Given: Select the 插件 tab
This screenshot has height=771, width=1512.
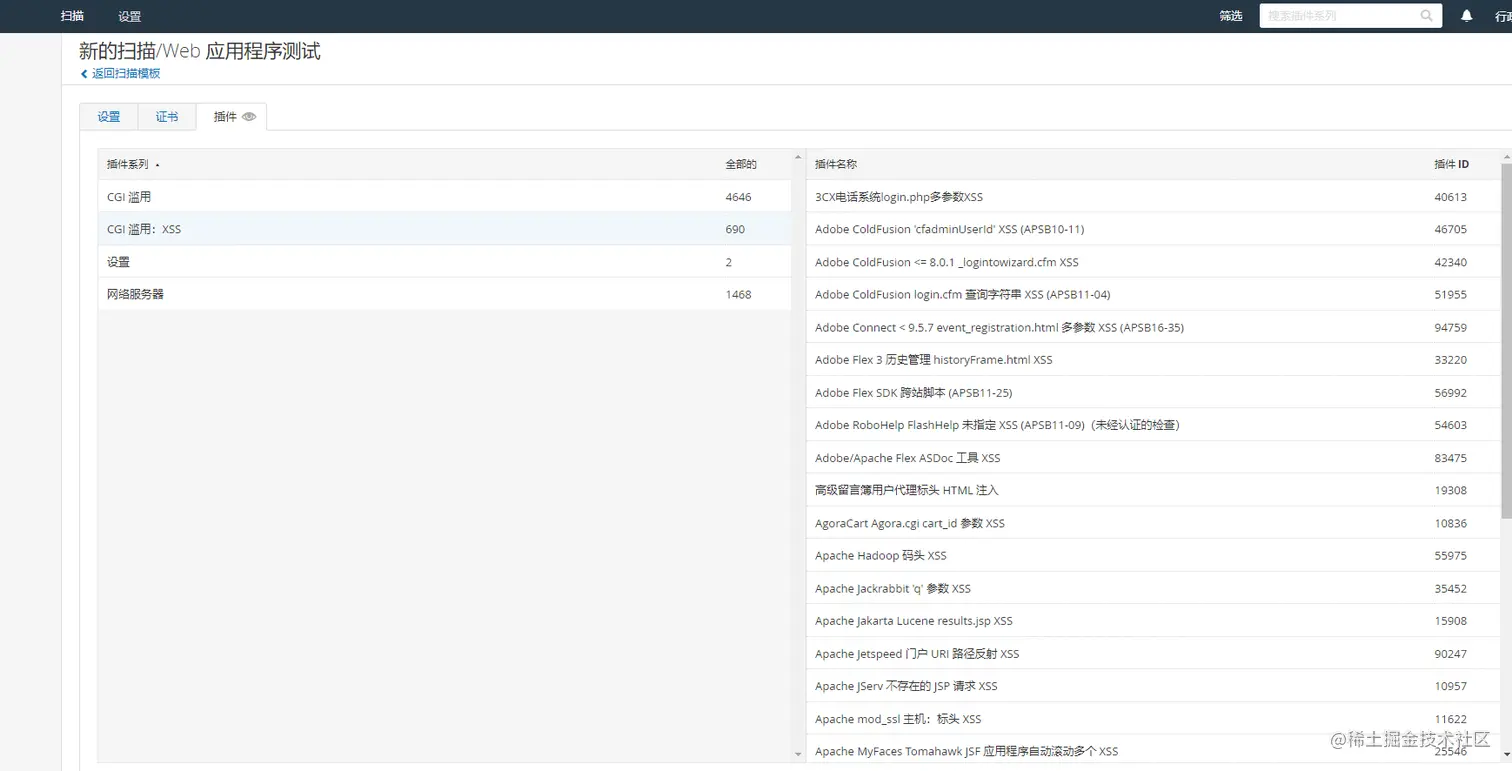Looking at the screenshot, I should pyautogui.click(x=231, y=117).
